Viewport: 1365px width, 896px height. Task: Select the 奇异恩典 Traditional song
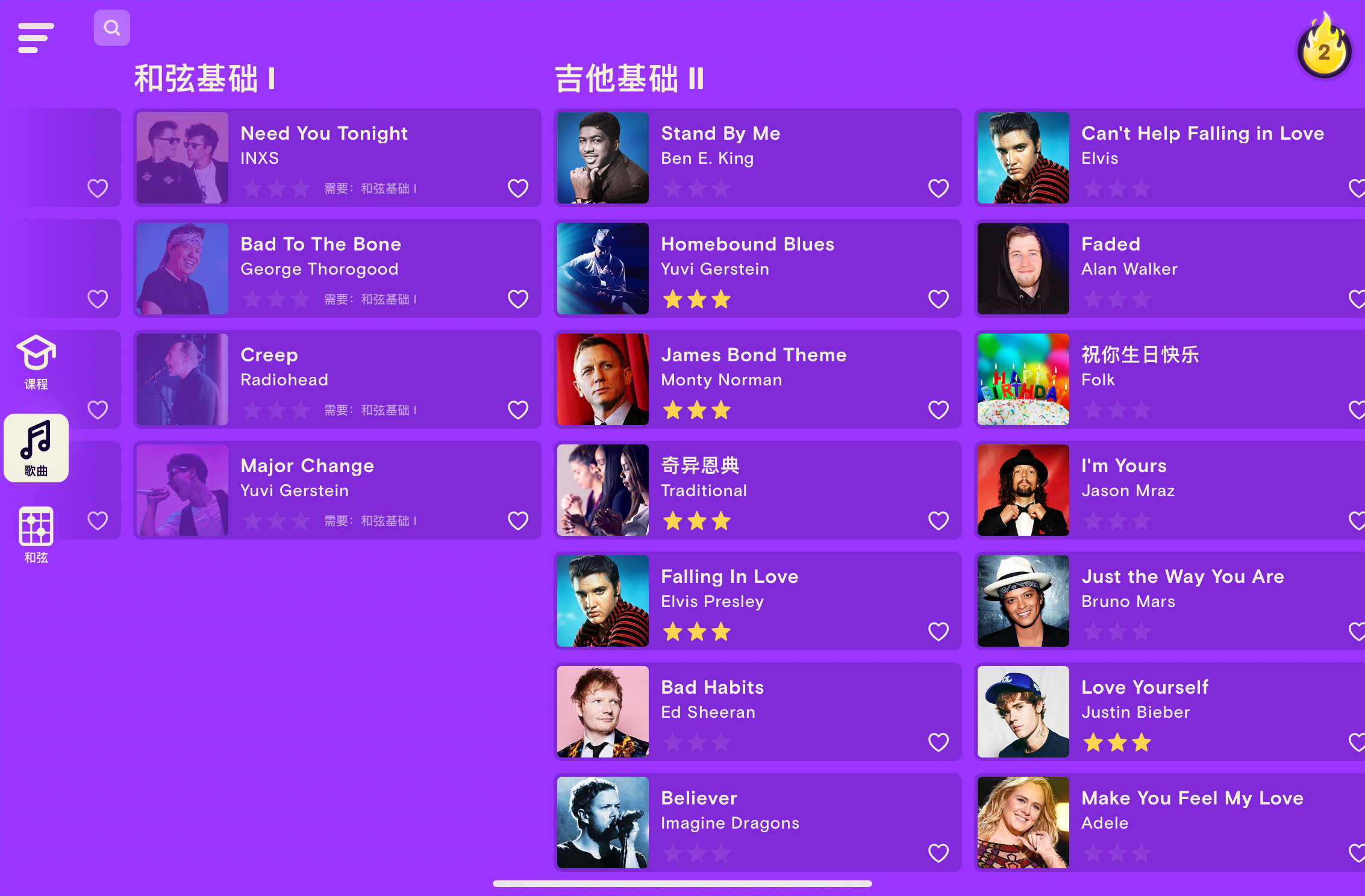click(x=758, y=490)
